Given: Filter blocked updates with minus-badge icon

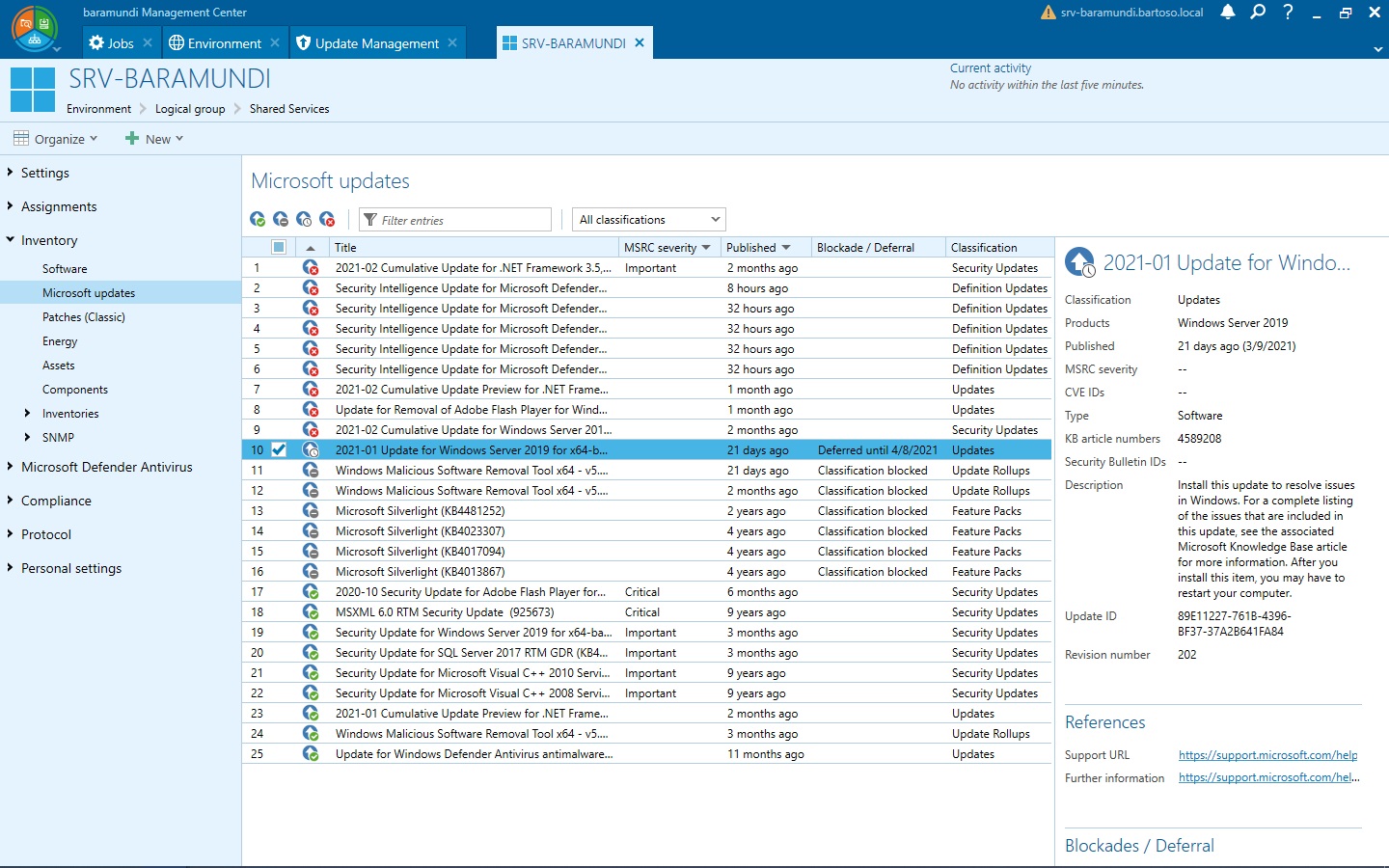Looking at the screenshot, I should (281, 219).
